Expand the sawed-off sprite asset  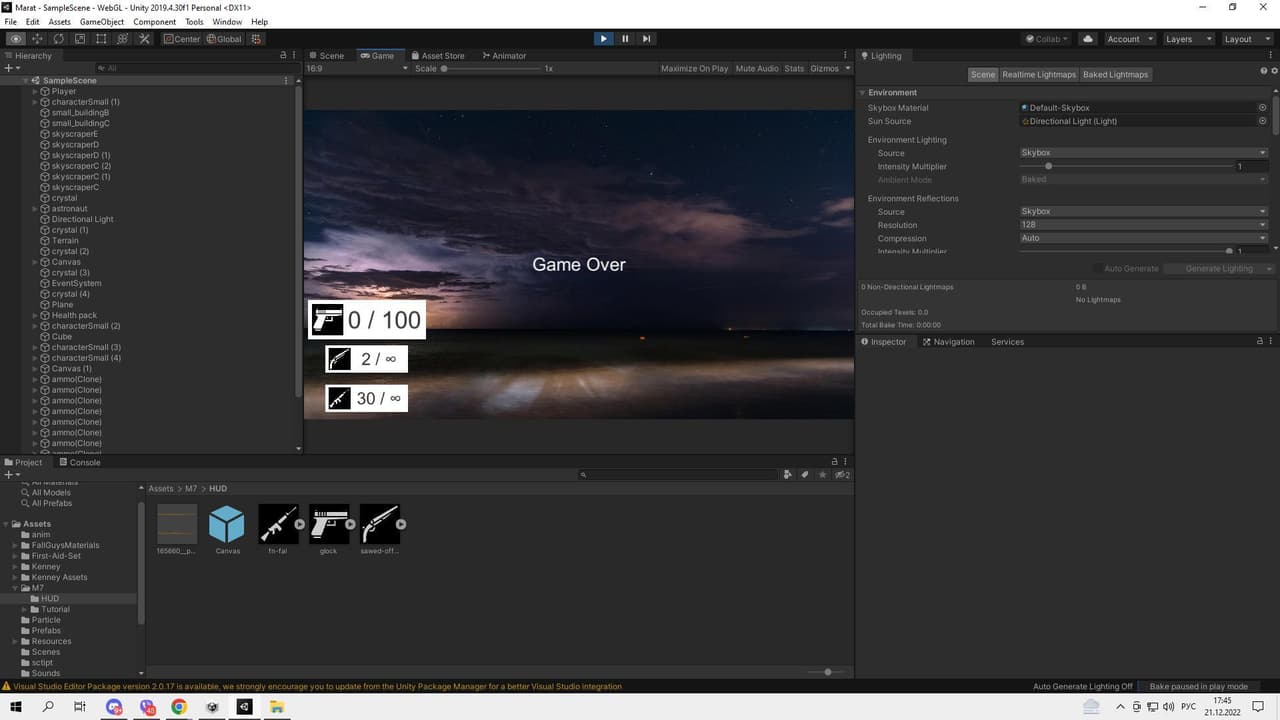point(401,524)
